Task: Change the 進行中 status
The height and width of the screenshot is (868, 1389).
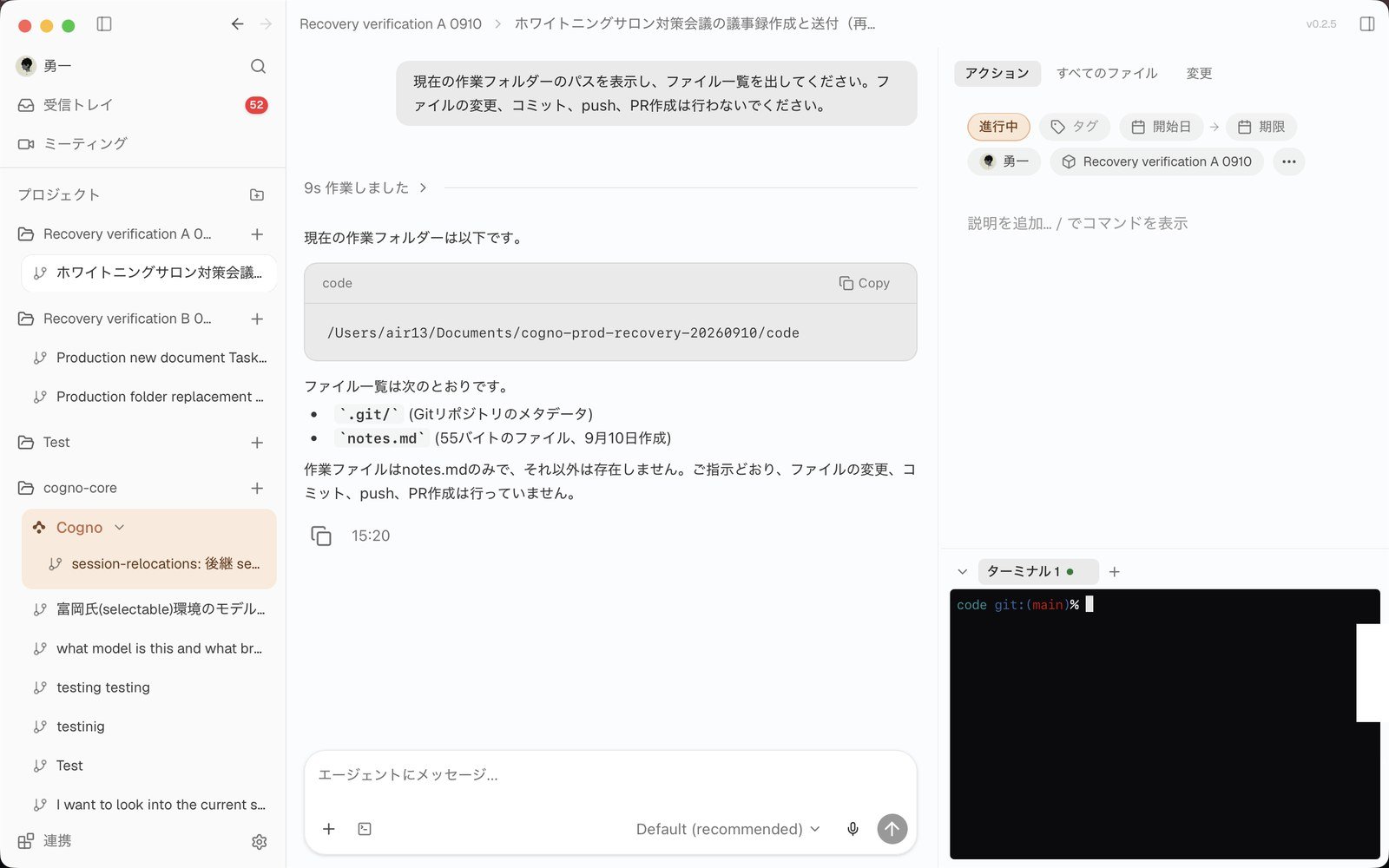Action: coord(998,127)
